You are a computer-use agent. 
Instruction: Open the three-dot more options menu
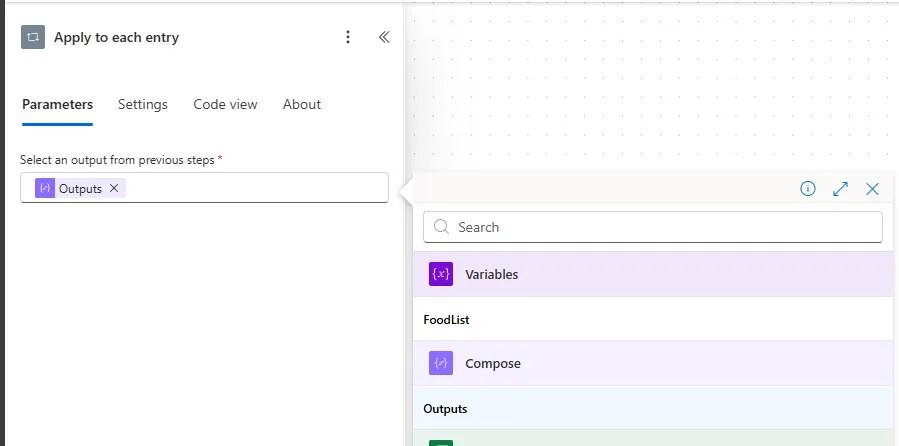click(348, 37)
